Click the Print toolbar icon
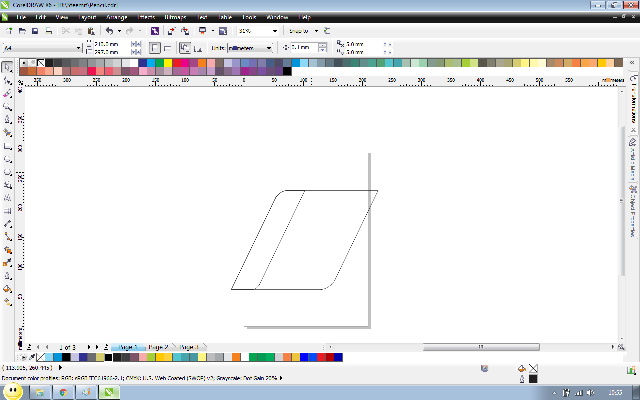The height and width of the screenshot is (400, 640). click(49, 31)
